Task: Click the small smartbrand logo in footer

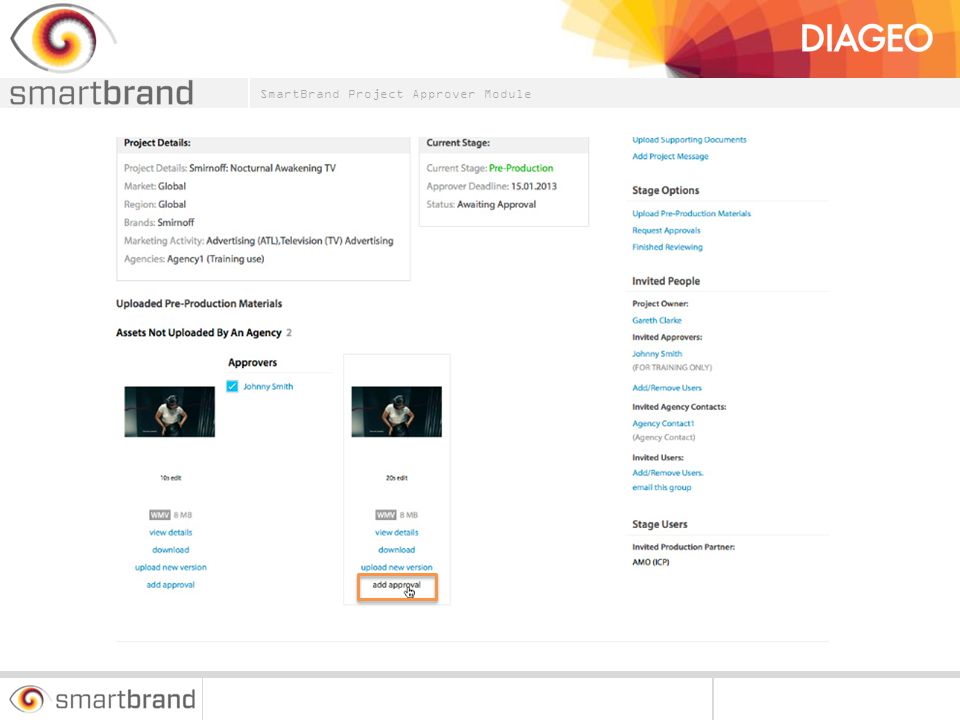Action: [x=103, y=699]
